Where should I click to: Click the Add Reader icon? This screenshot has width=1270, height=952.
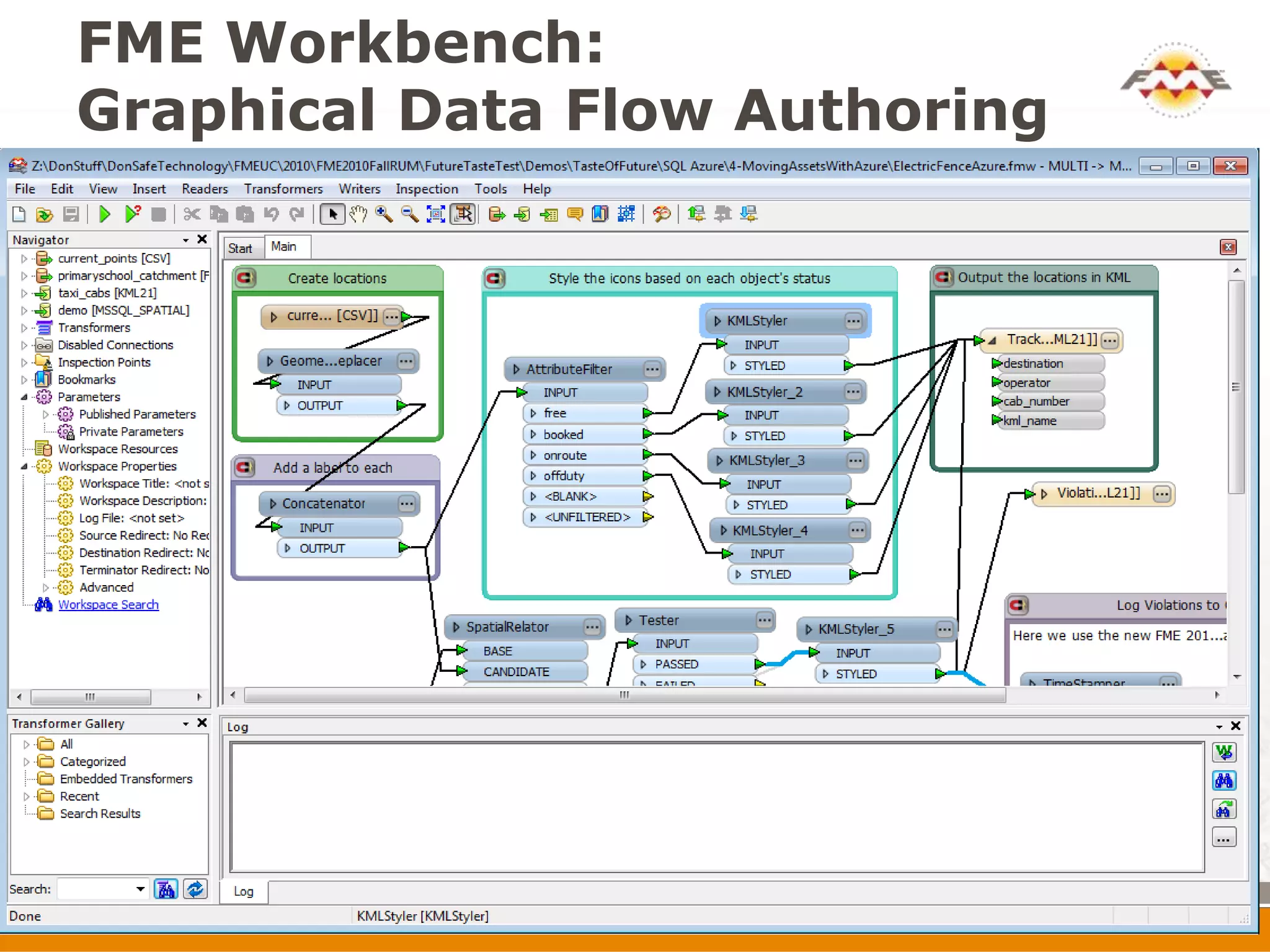coord(497,214)
